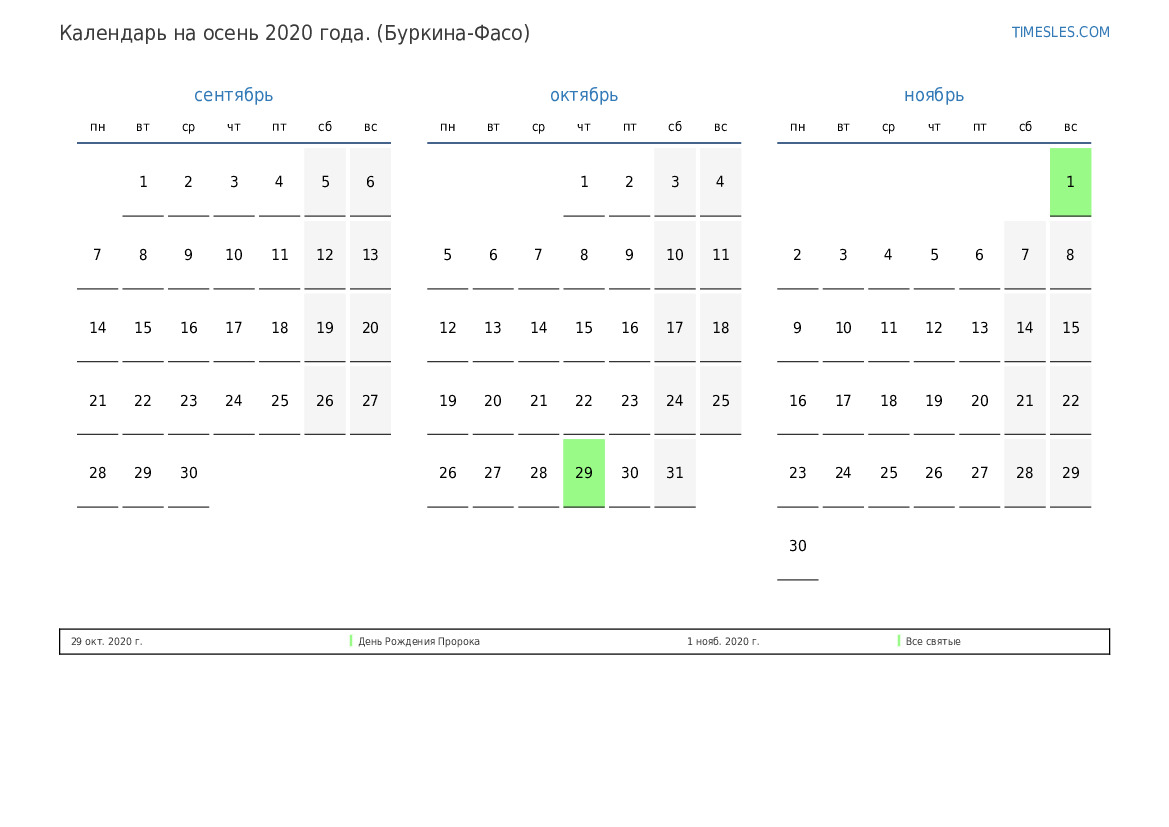Click Все святые legend entry
The height and width of the screenshot is (827, 1169).
(x=932, y=642)
